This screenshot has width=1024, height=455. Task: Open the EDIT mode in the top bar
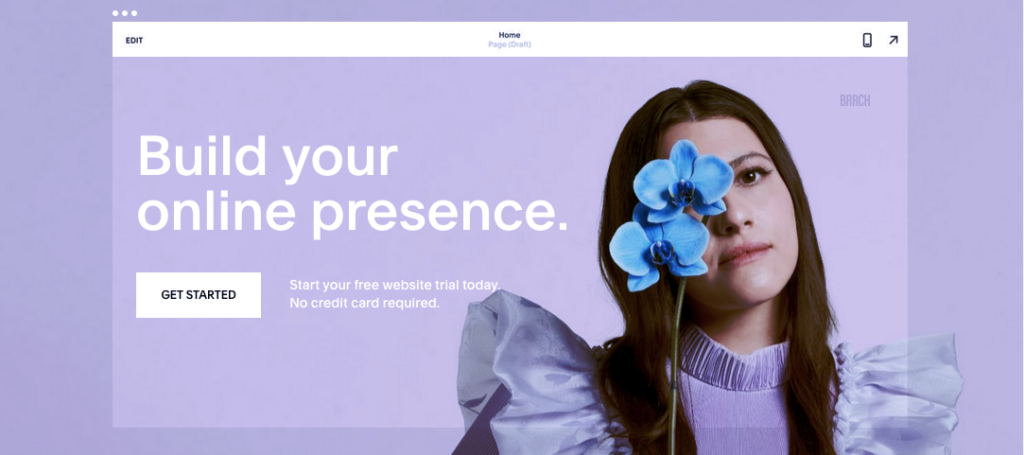click(134, 40)
